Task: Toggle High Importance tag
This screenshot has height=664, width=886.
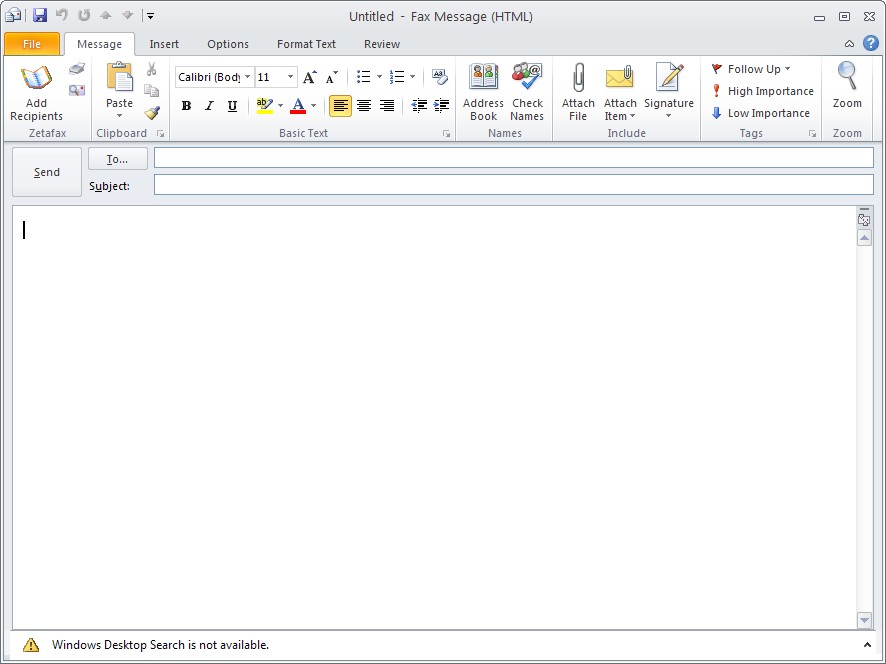Action: [763, 91]
